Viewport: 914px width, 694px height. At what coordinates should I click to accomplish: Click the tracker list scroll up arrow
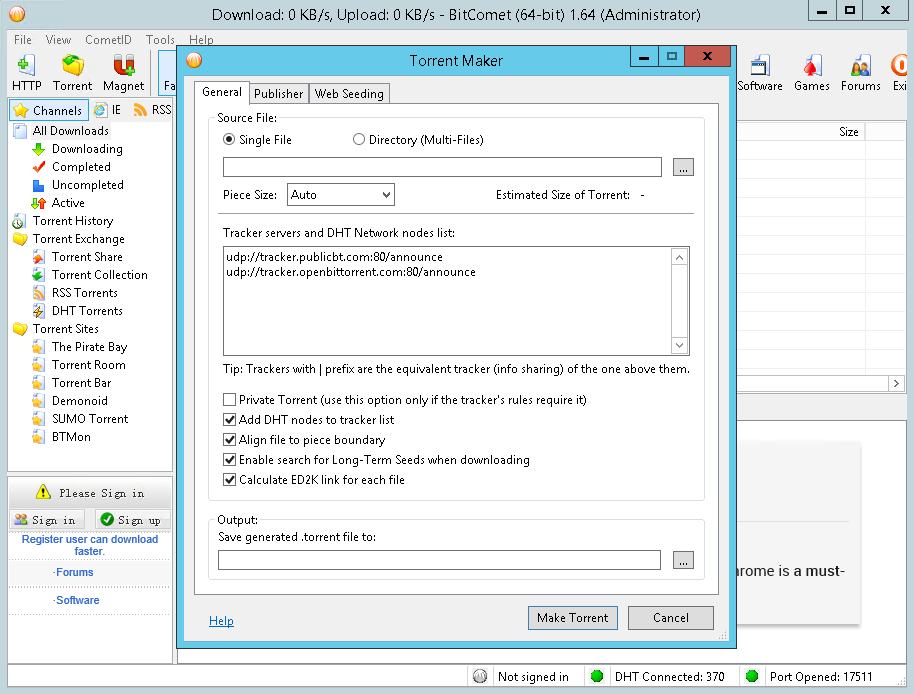point(680,257)
